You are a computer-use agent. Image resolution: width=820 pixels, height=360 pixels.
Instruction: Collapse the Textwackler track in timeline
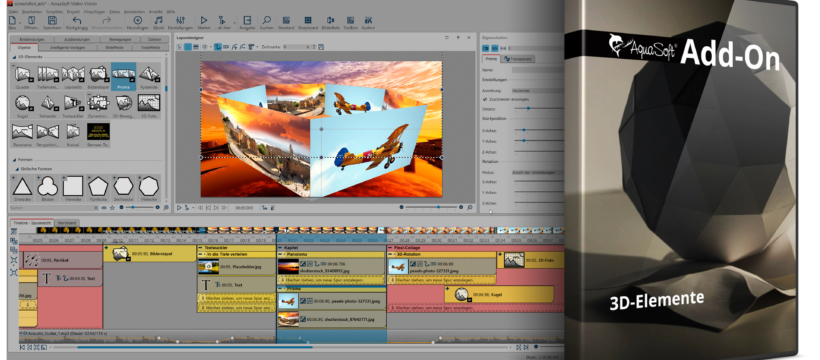point(201,248)
